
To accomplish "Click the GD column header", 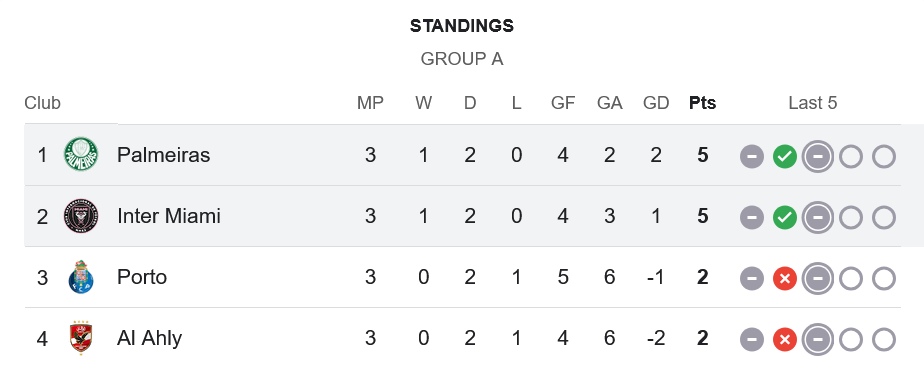I will pyautogui.click(x=656, y=103).
